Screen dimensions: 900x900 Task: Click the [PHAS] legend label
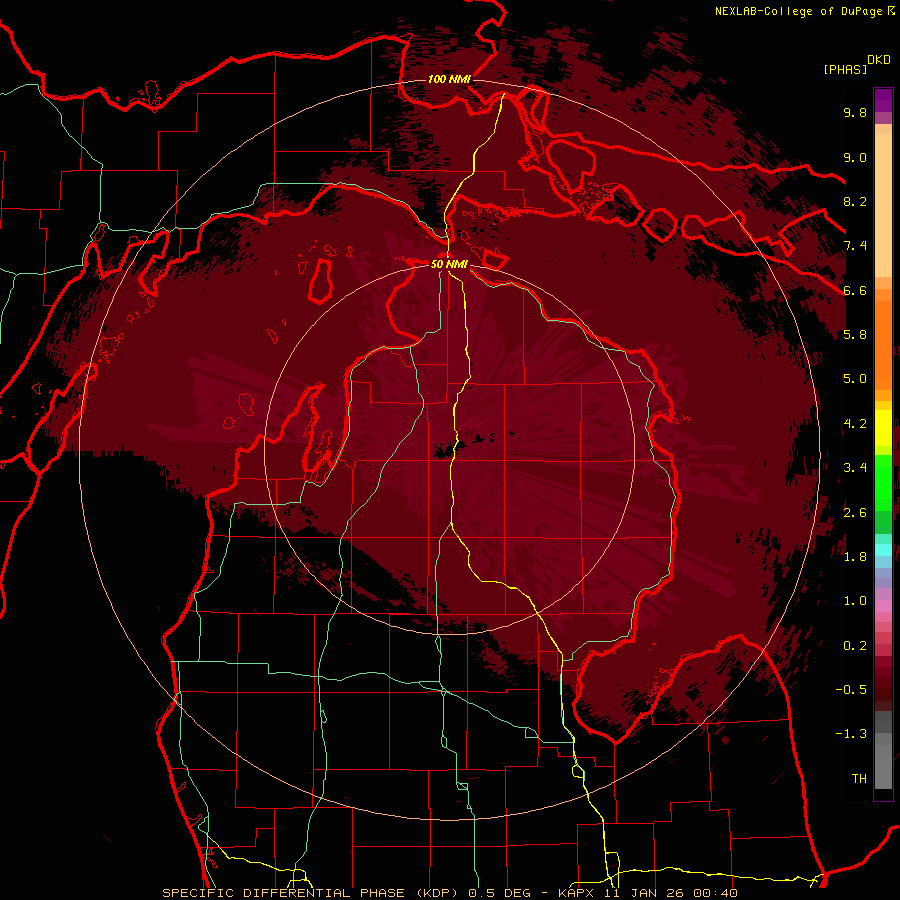pyautogui.click(x=845, y=69)
